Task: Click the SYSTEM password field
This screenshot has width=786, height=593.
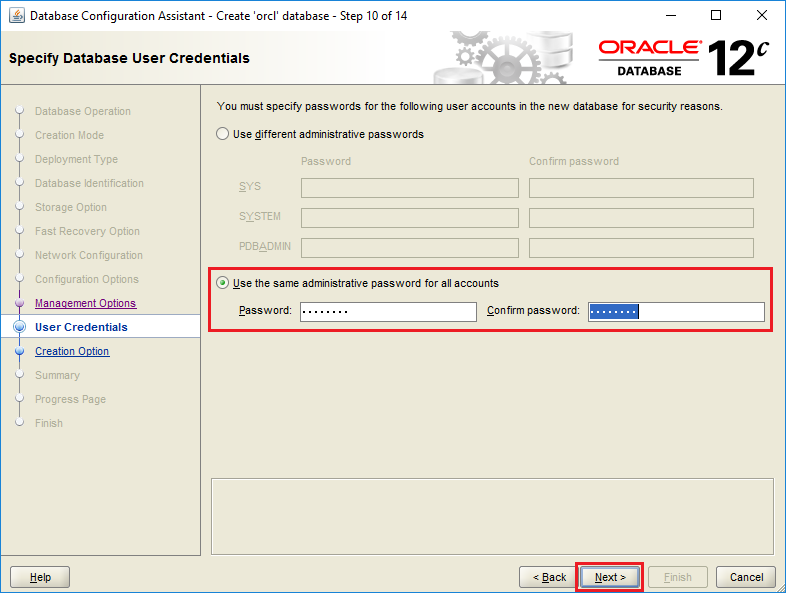Action: point(410,218)
